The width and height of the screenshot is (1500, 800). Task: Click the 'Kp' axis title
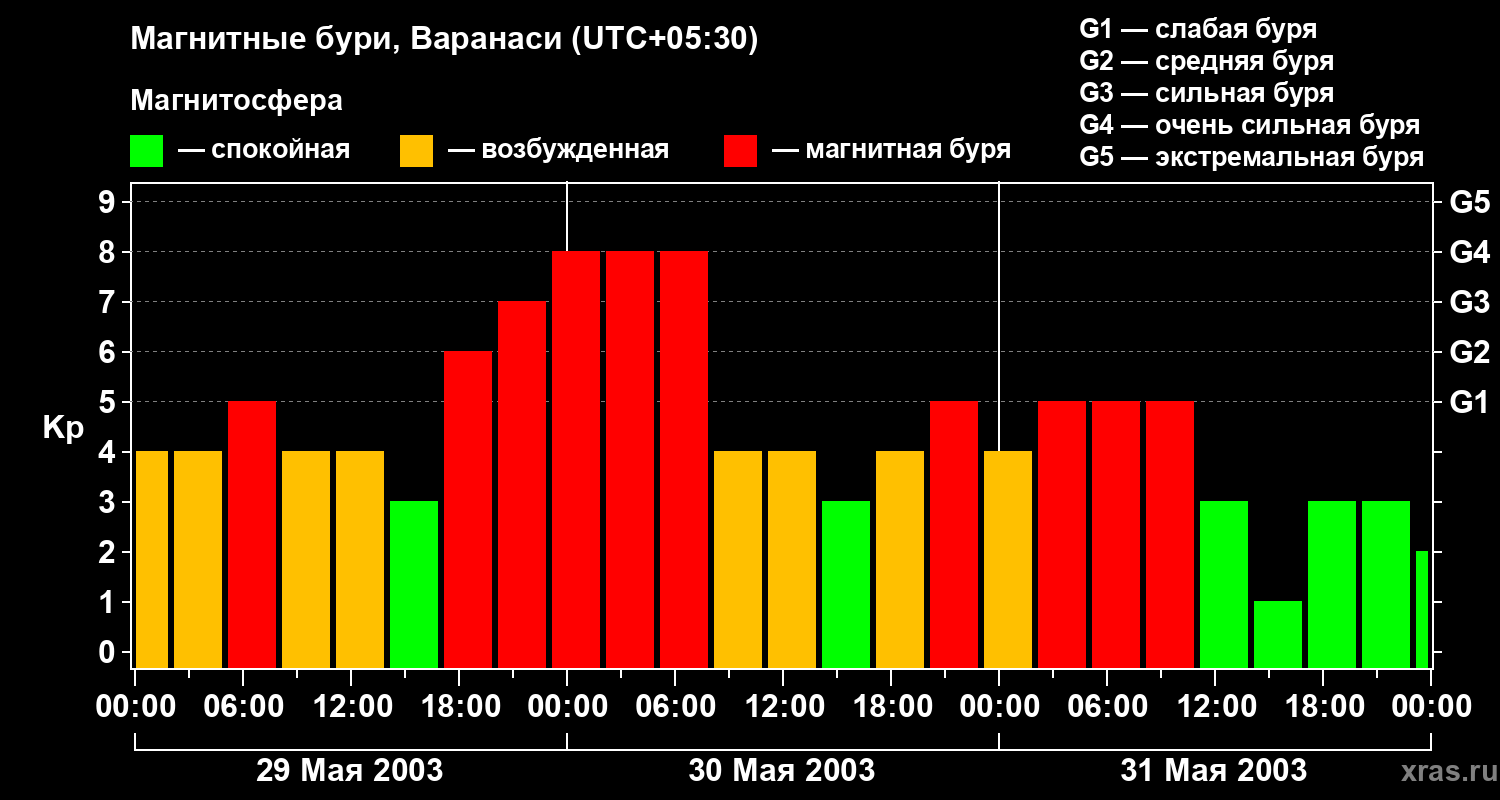click(x=63, y=428)
